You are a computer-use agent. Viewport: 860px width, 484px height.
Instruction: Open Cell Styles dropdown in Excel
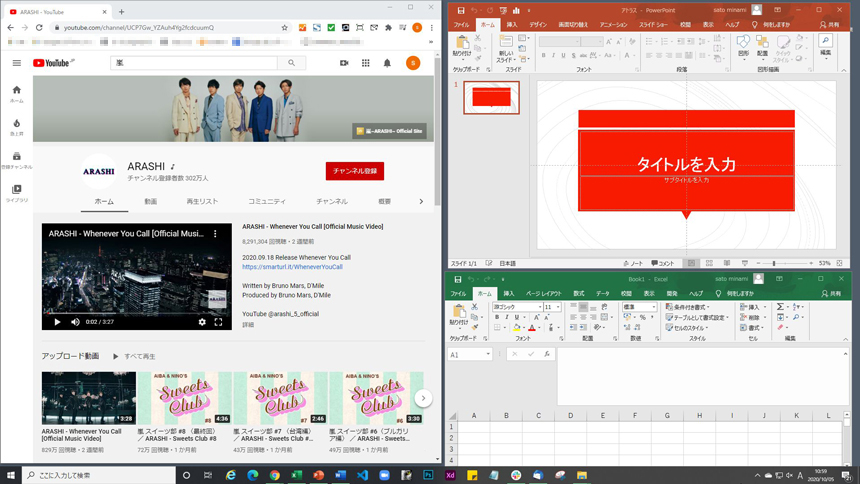coord(687,328)
